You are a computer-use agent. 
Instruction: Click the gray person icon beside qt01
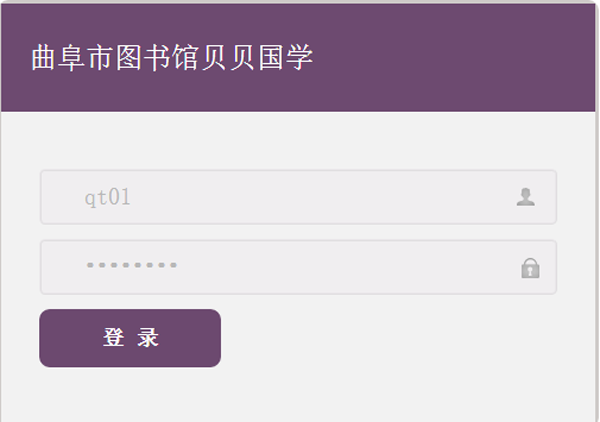[526, 197]
